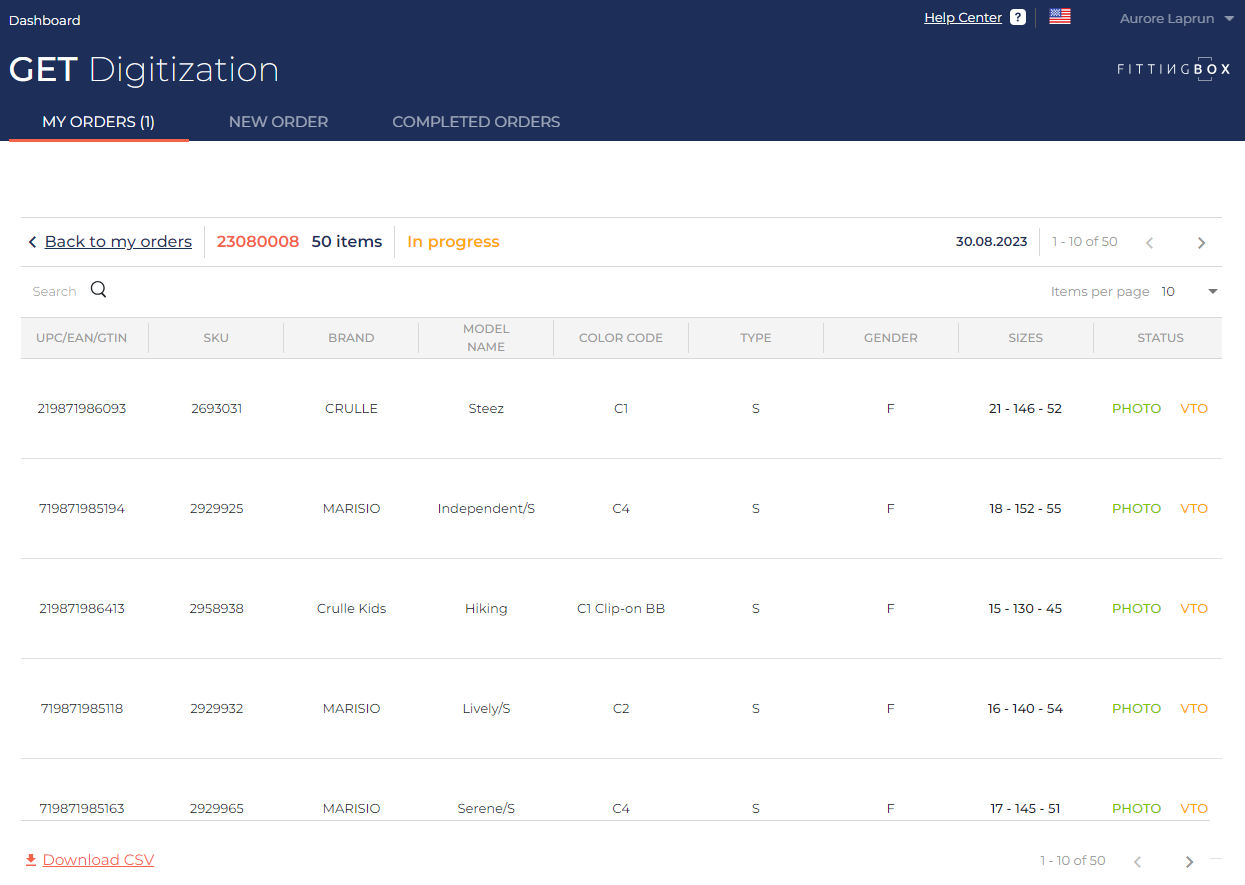Click the search magnifier icon
Image resolution: width=1245 pixels, height=885 pixels.
click(98, 290)
